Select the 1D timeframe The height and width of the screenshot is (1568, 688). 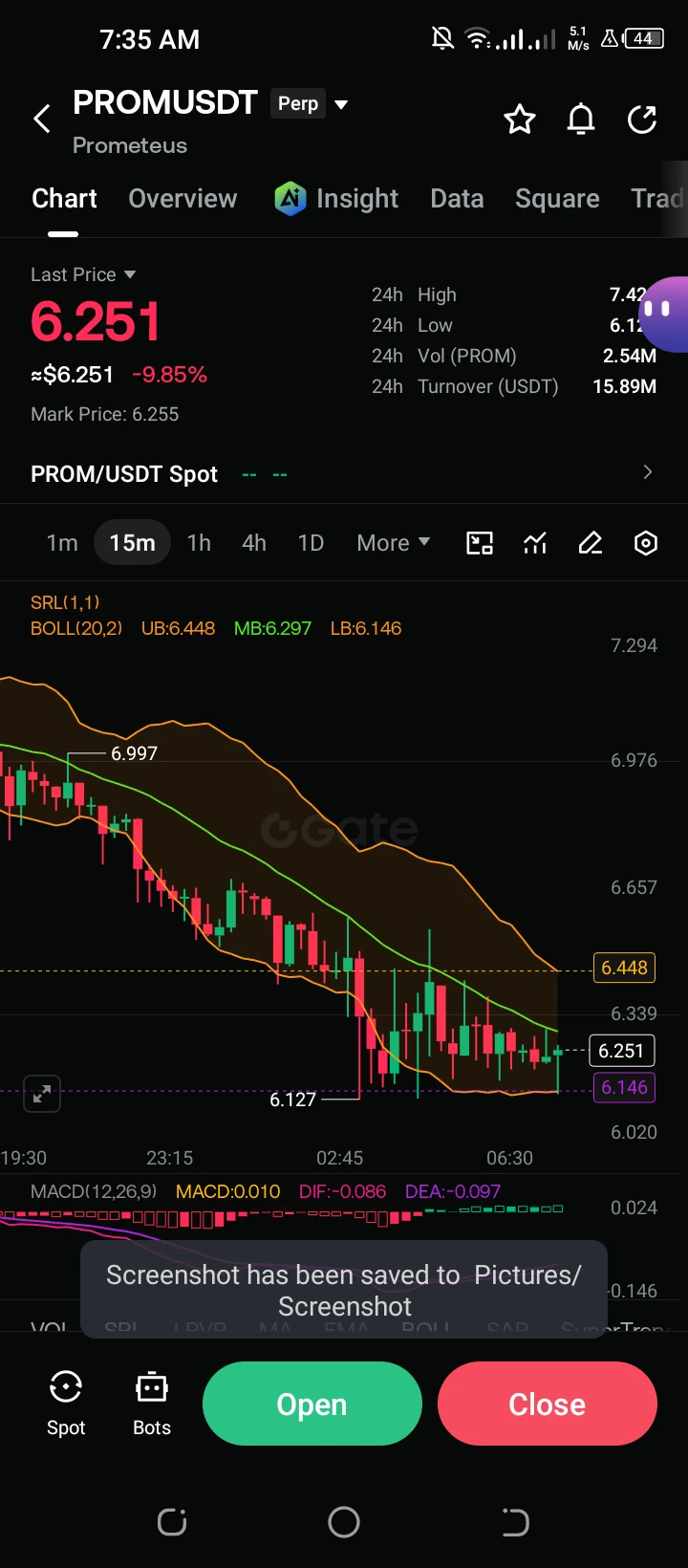311,543
